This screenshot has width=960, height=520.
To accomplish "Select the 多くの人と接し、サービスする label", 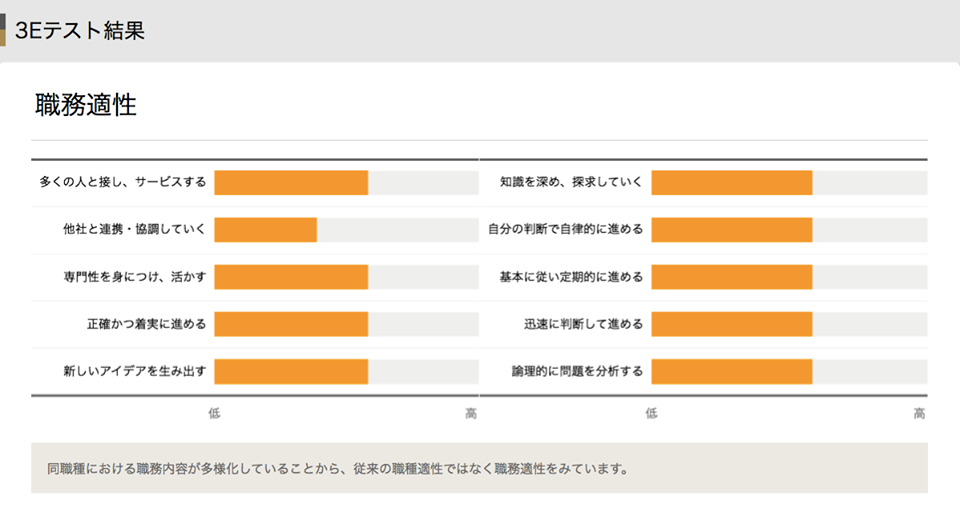I will [122, 183].
